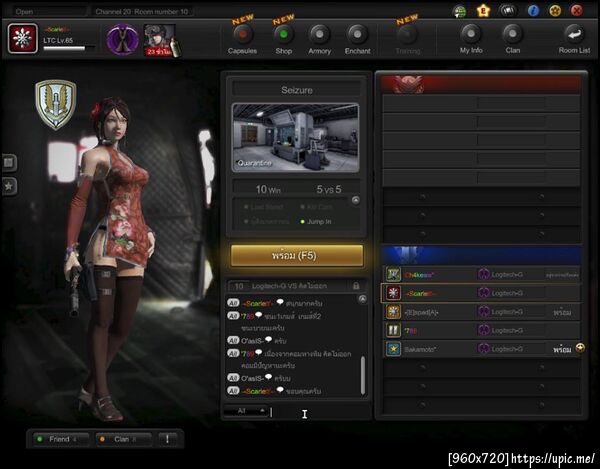Click the Quarantine map preview
This screenshot has height=469, width=600.
[295, 137]
